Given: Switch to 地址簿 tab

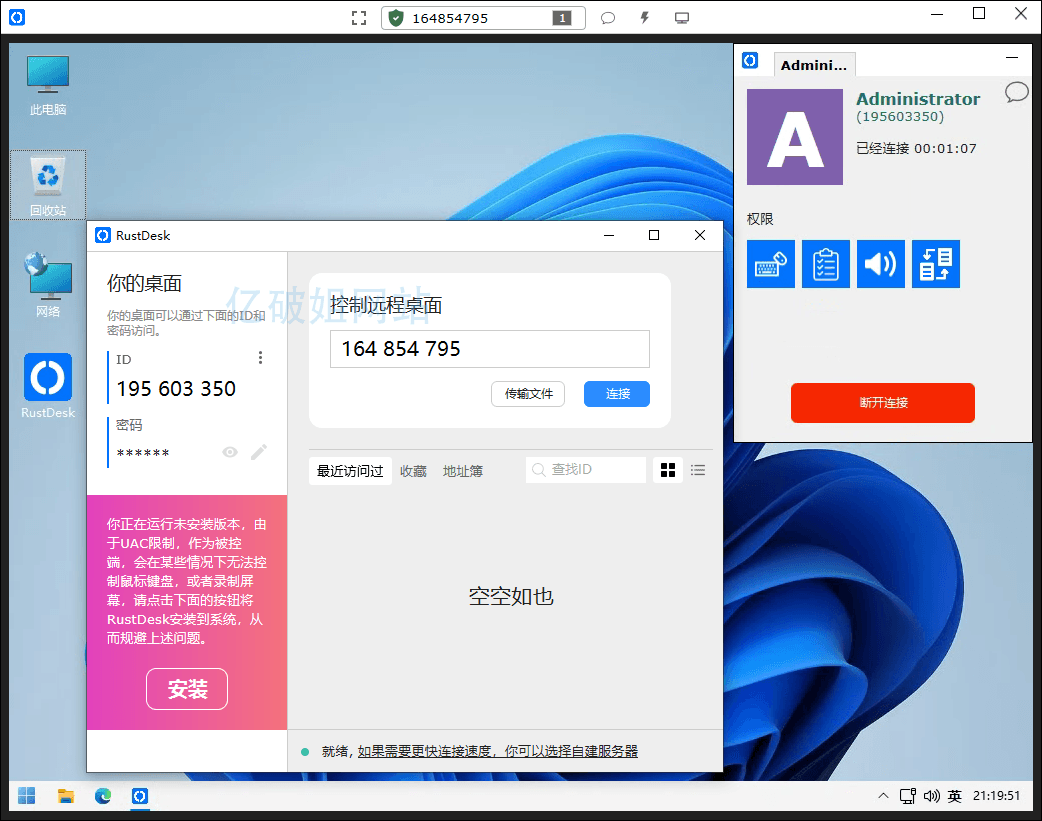Looking at the screenshot, I should point(463,471).
